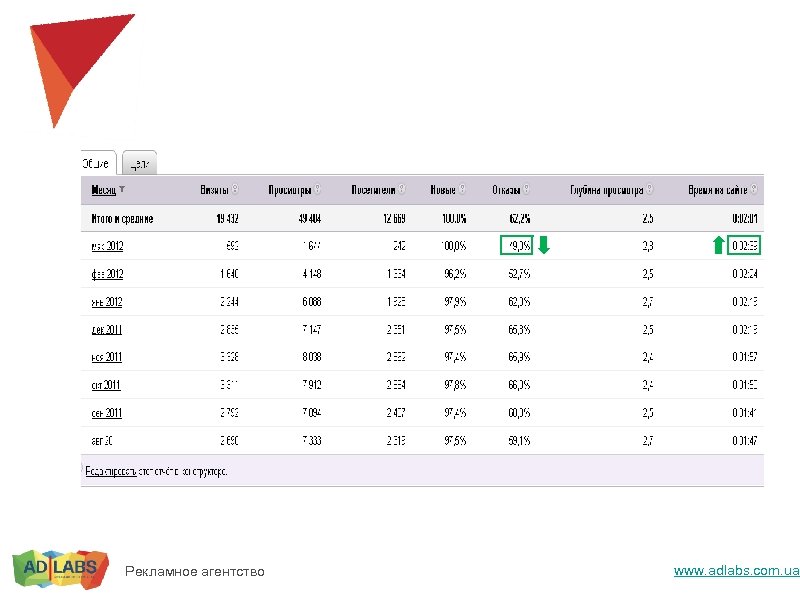Click the AD LABS logo
The width and height of the screenshot is (800, 600).
coord(60,568)
